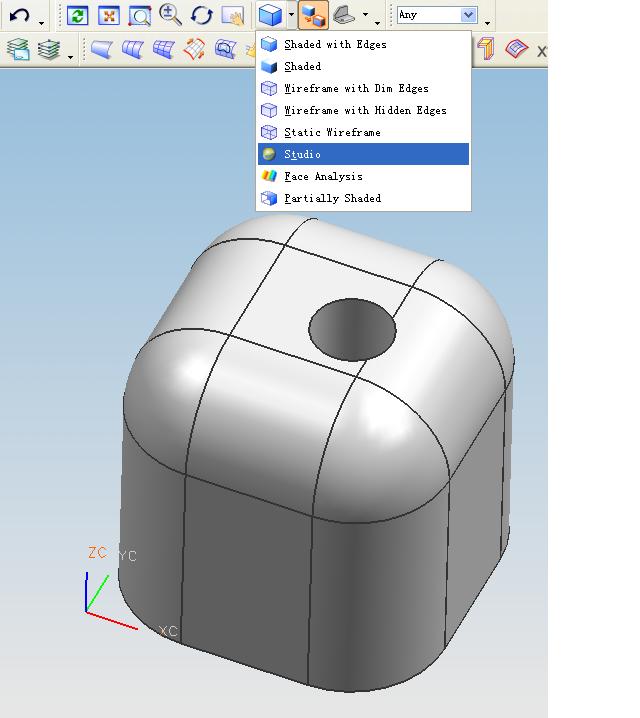This screenshot has height=718, width=640.
Task: Select the mesh grid surface tool
Action: [x=164, y=49]
